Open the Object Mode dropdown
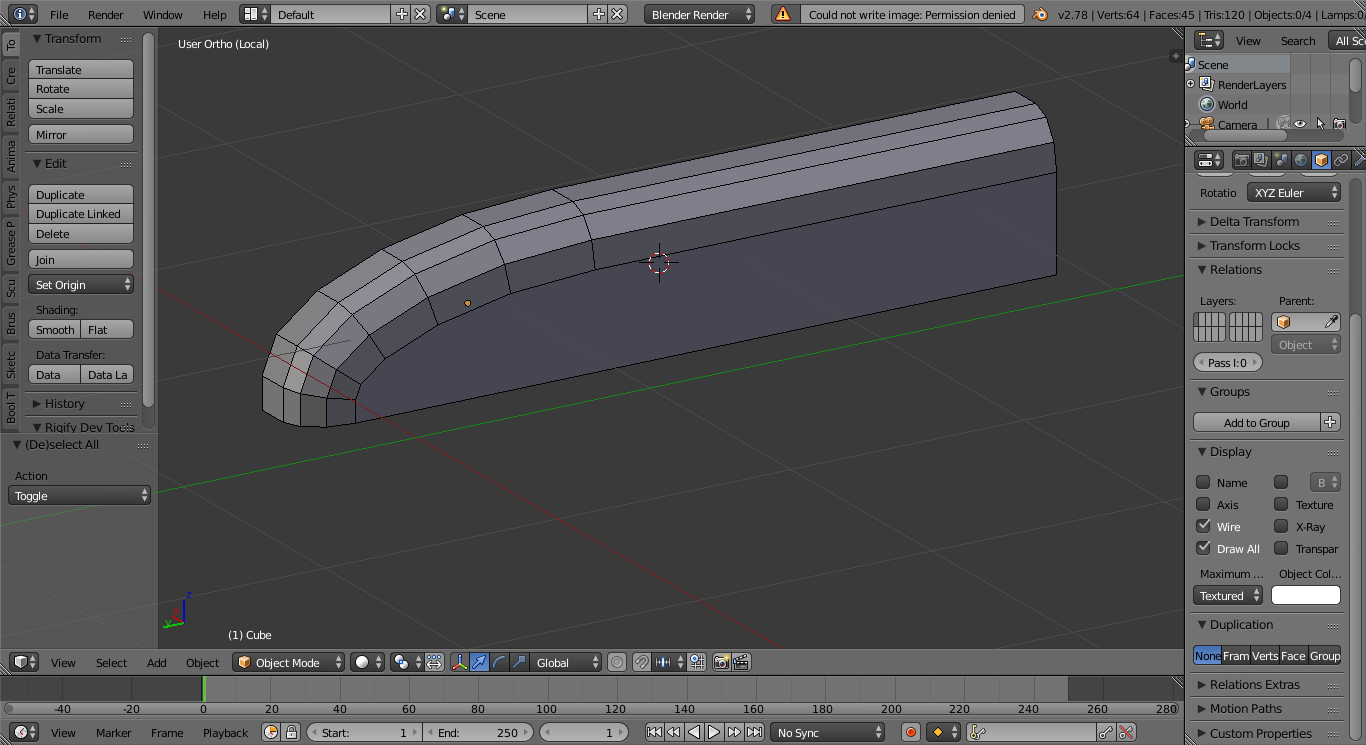The width and height of the screenshot is (1366, 745). click(288, 662)
